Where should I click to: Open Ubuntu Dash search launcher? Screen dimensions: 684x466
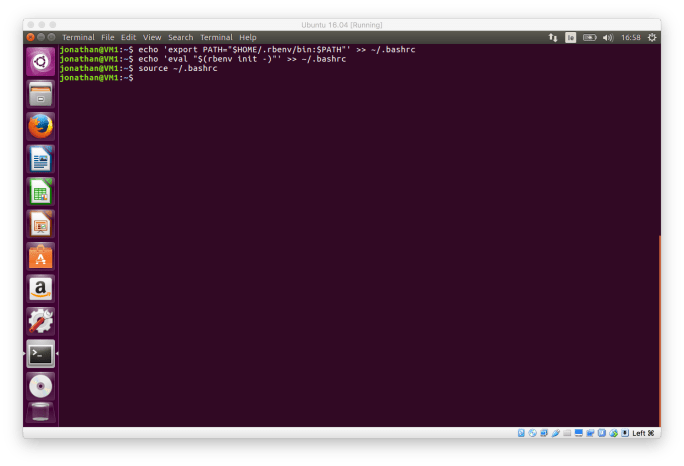pos(40,61)
